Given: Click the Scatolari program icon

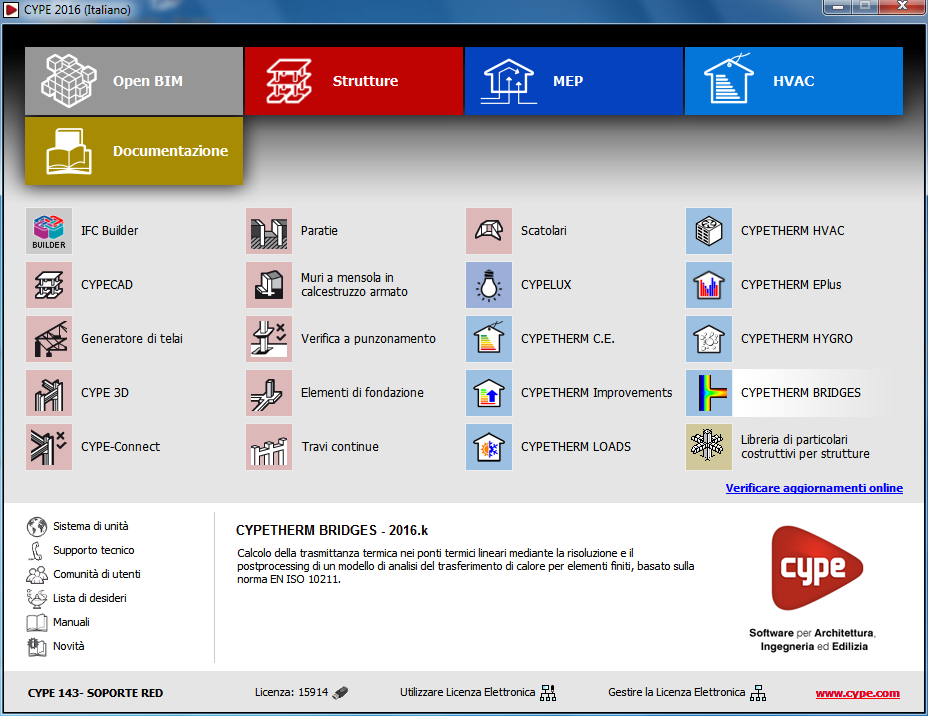Looking at the screenshot, I should click(489, 231).
